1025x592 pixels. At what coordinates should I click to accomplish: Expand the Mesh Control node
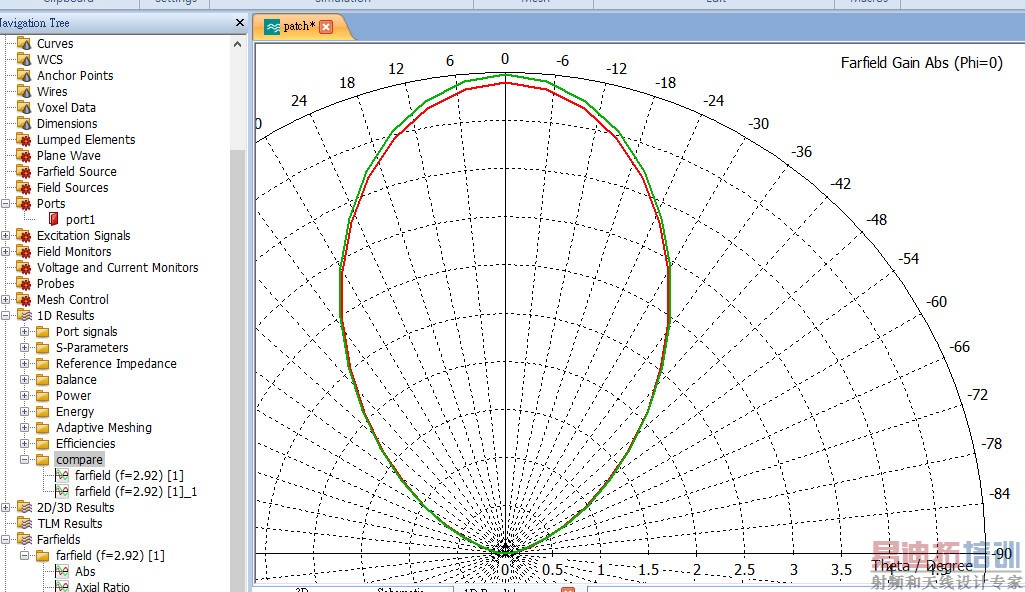[6, 300]
